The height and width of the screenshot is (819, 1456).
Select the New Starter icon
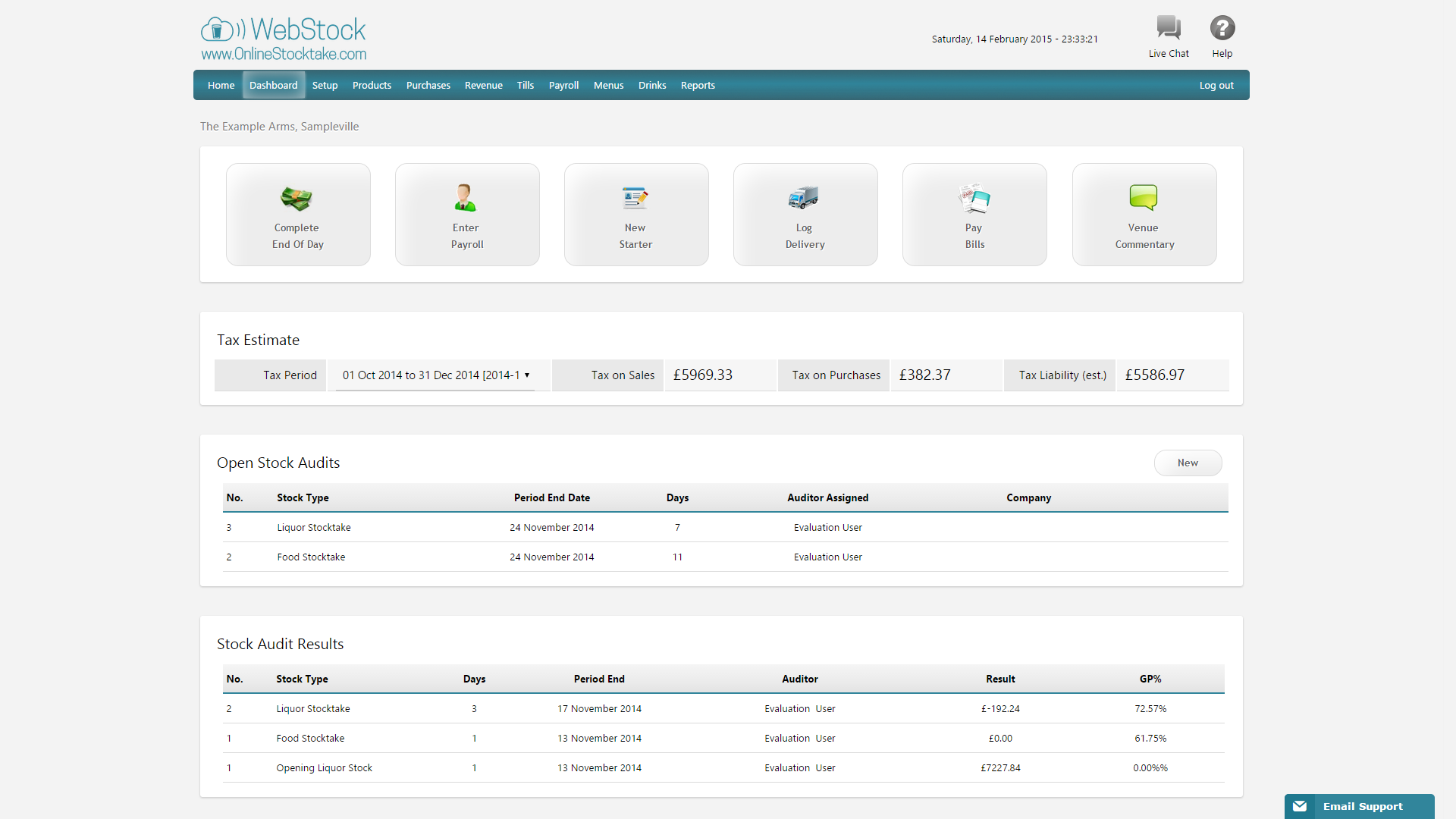[635, 198]
